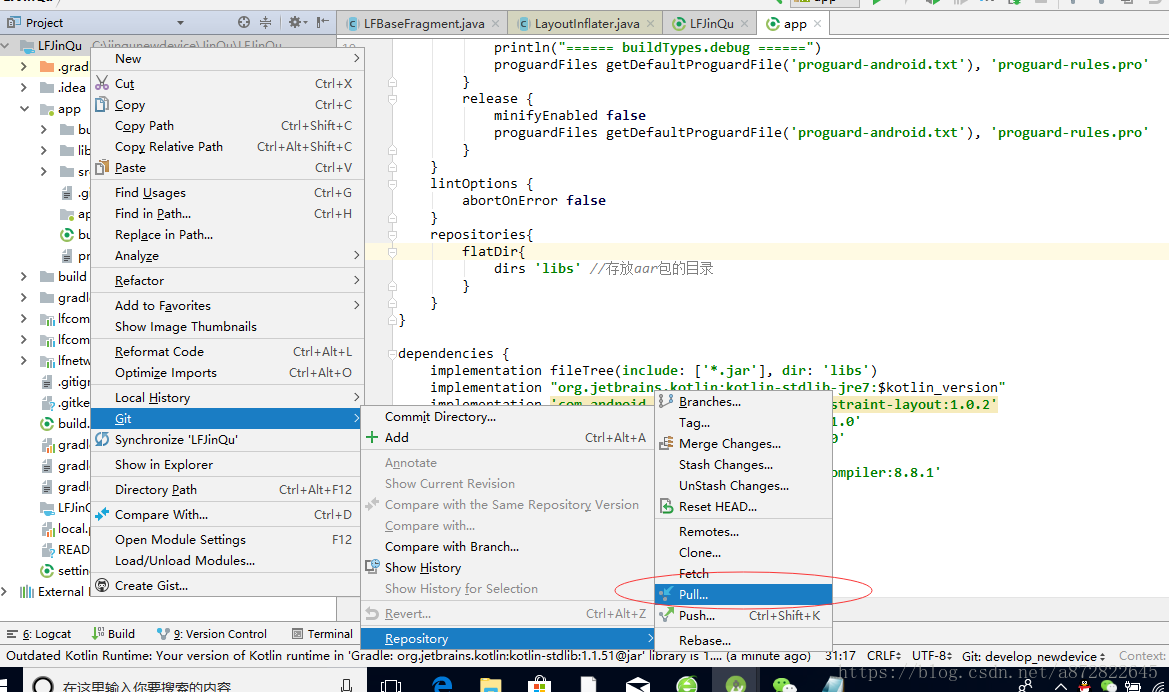
Task: Choose Reformat Code menu entry
Action: click(x=227, y=351)
